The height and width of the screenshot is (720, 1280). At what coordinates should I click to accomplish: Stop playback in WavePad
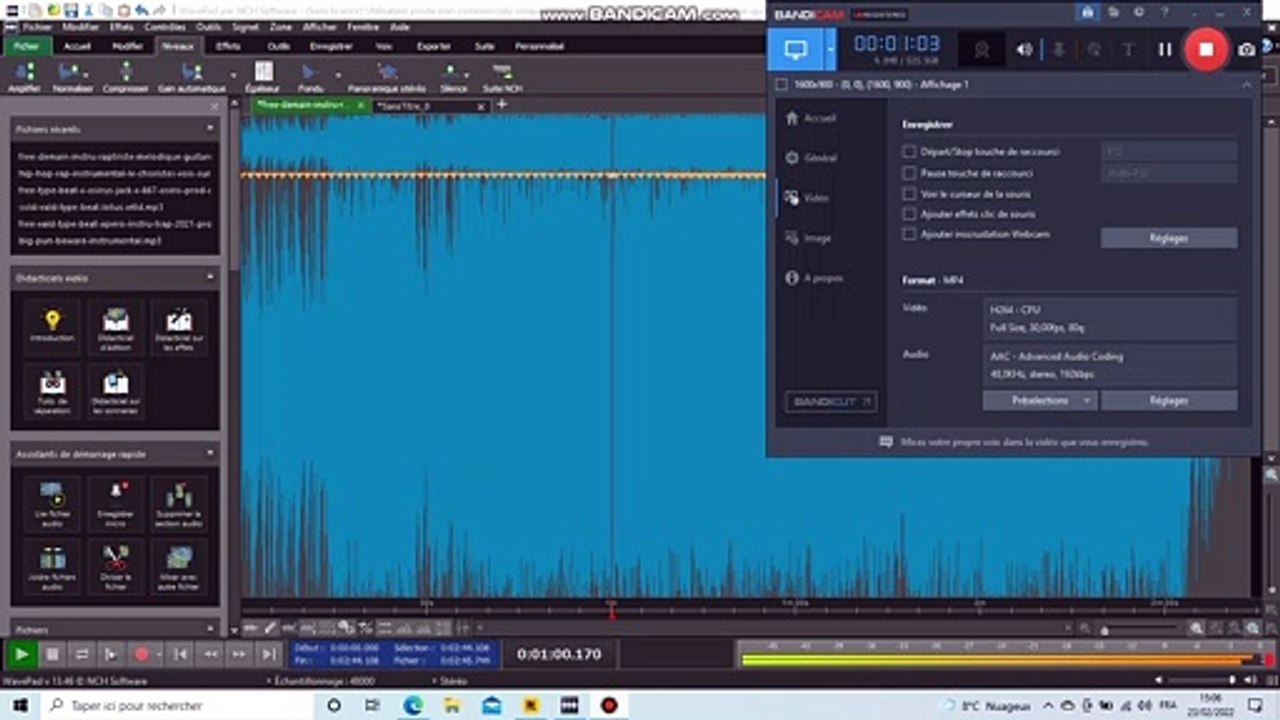click(52, 654)
